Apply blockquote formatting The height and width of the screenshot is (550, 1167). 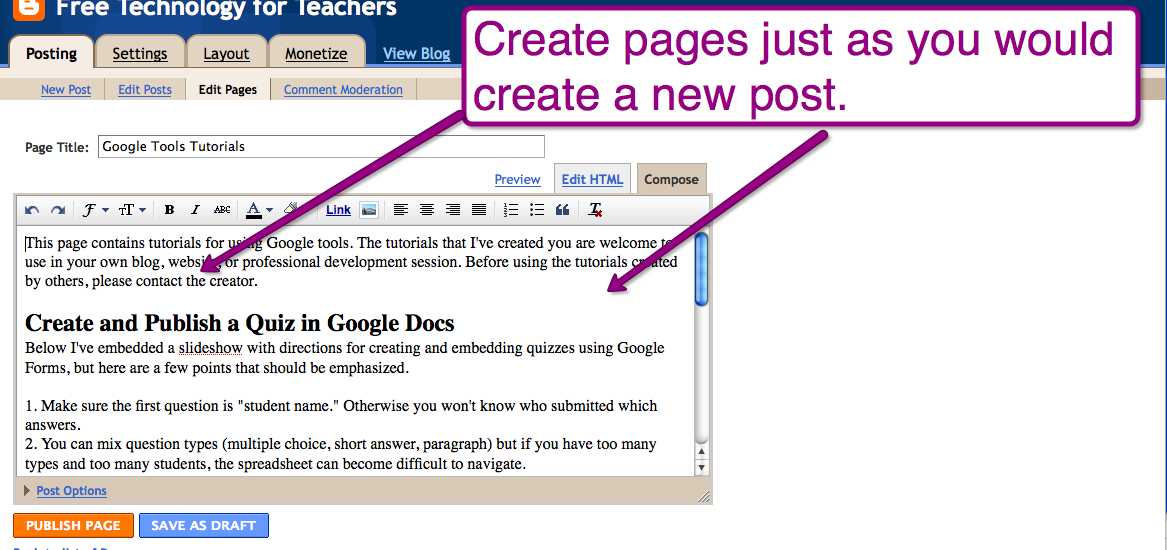tap(563, 211)
